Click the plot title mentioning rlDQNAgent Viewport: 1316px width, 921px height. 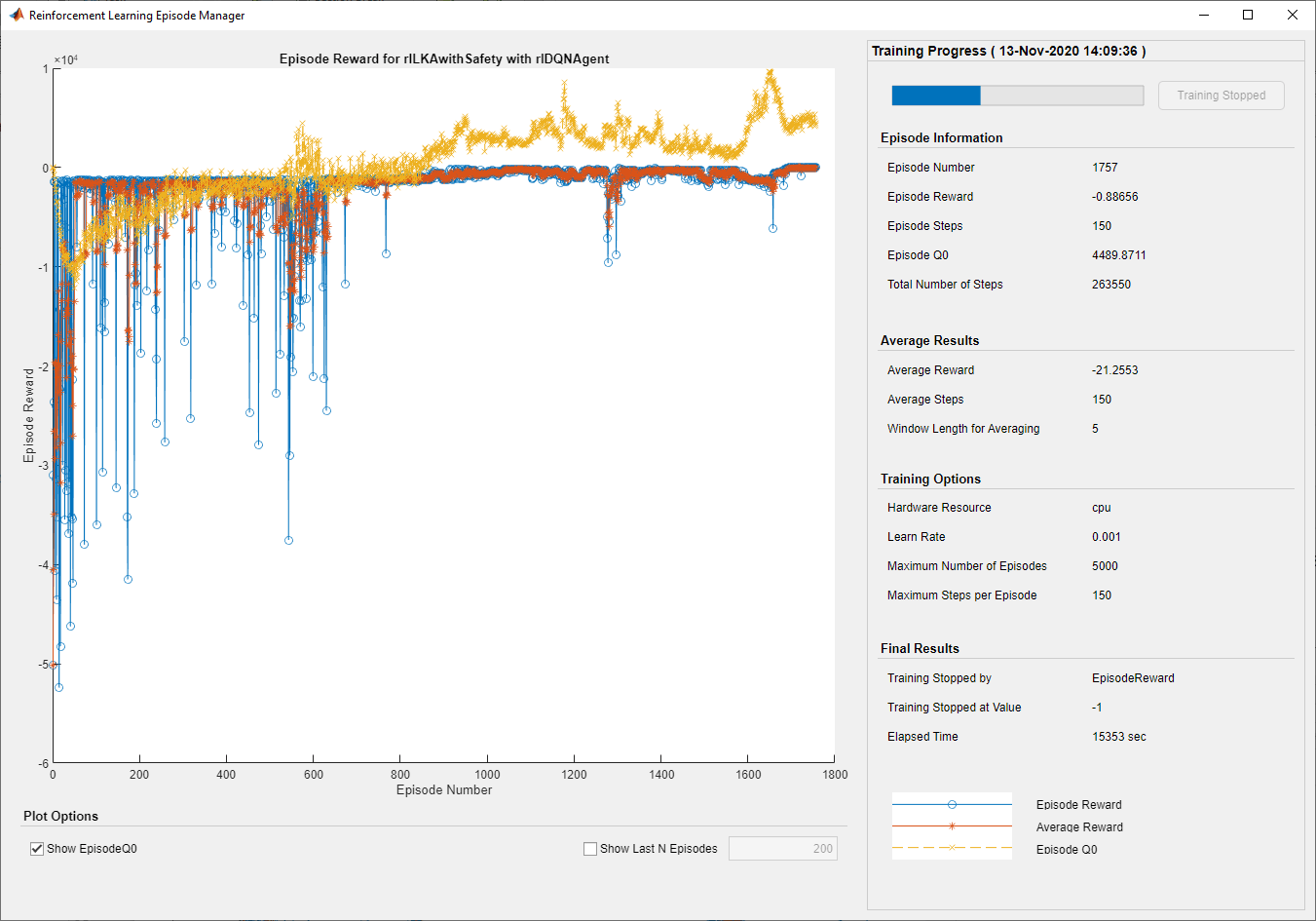pyautogui.click(x=444, y=58)
